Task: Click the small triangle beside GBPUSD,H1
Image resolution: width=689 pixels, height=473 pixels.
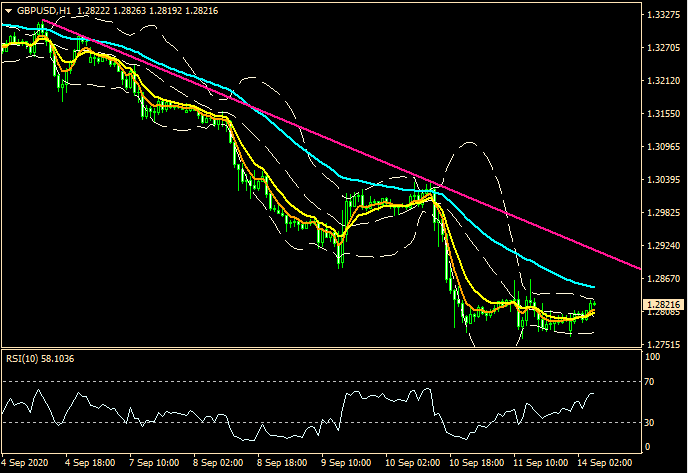Action: pyautogui.click(x=9, y=9)
